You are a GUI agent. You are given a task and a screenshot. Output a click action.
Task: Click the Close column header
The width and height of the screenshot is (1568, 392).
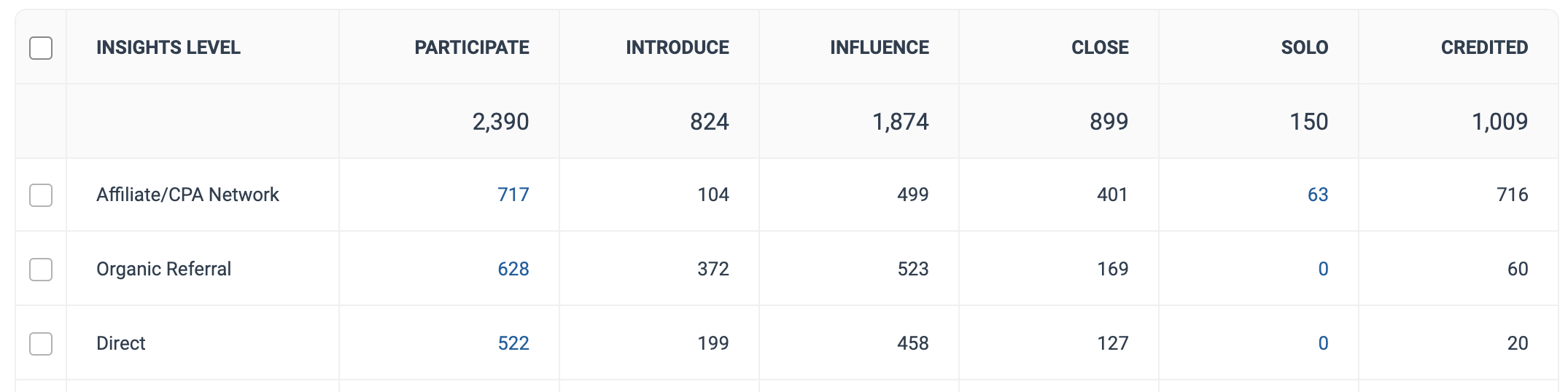click(x=1099, y=48)
